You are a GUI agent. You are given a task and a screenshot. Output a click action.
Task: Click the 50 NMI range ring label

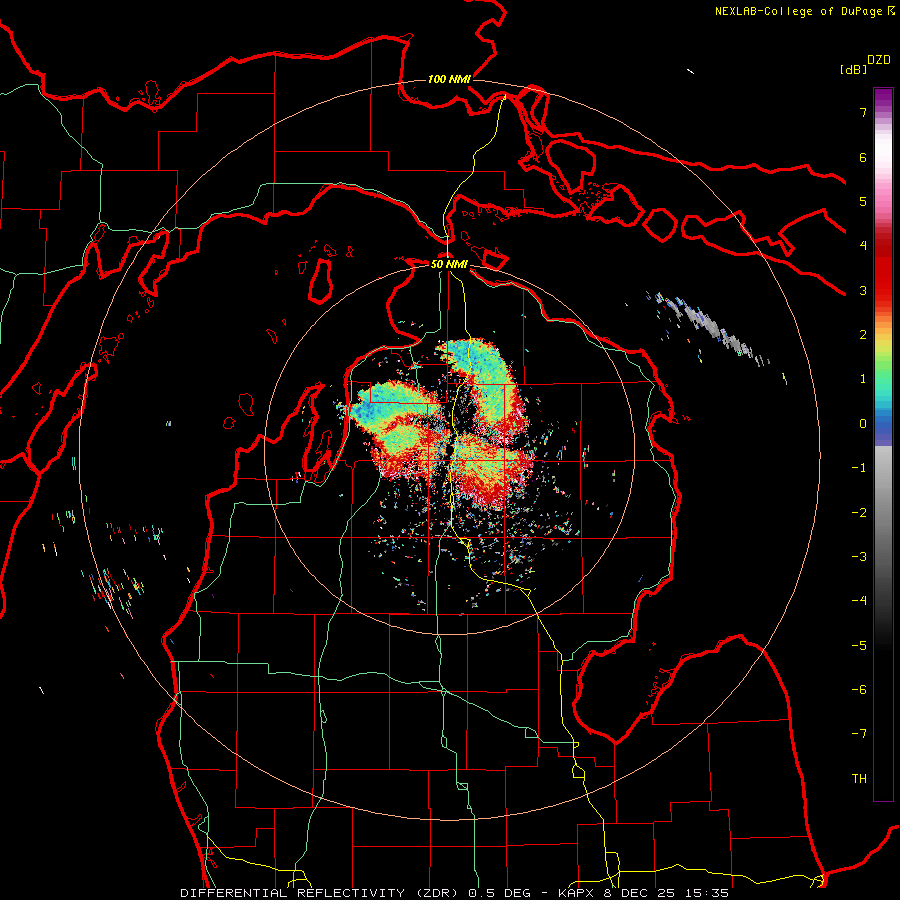pos(449,264)
